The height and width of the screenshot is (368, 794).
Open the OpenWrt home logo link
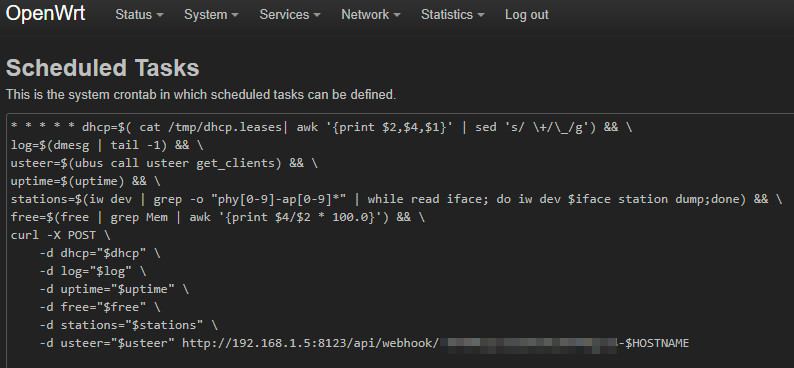pyautogui.click(x=45, y=14)
